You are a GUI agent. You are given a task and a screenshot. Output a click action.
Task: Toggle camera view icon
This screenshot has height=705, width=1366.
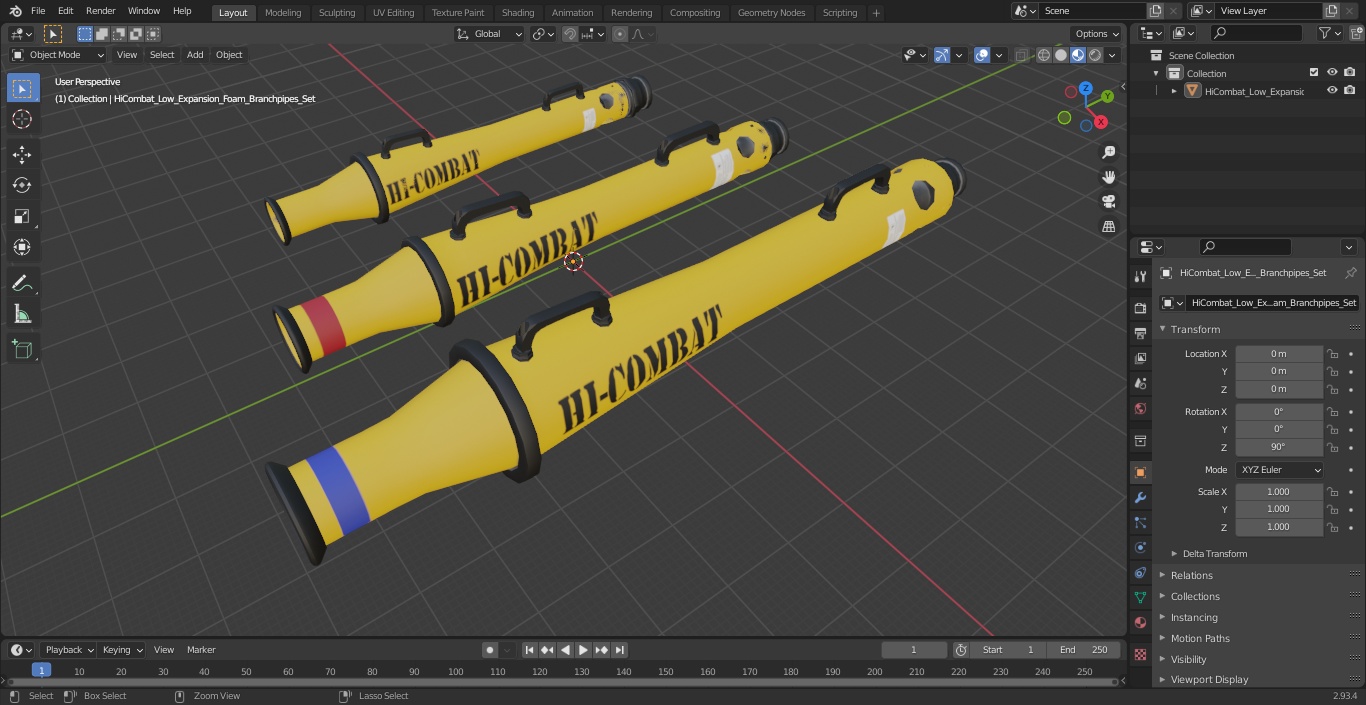pyautogui.click(x=1108, y=202)
